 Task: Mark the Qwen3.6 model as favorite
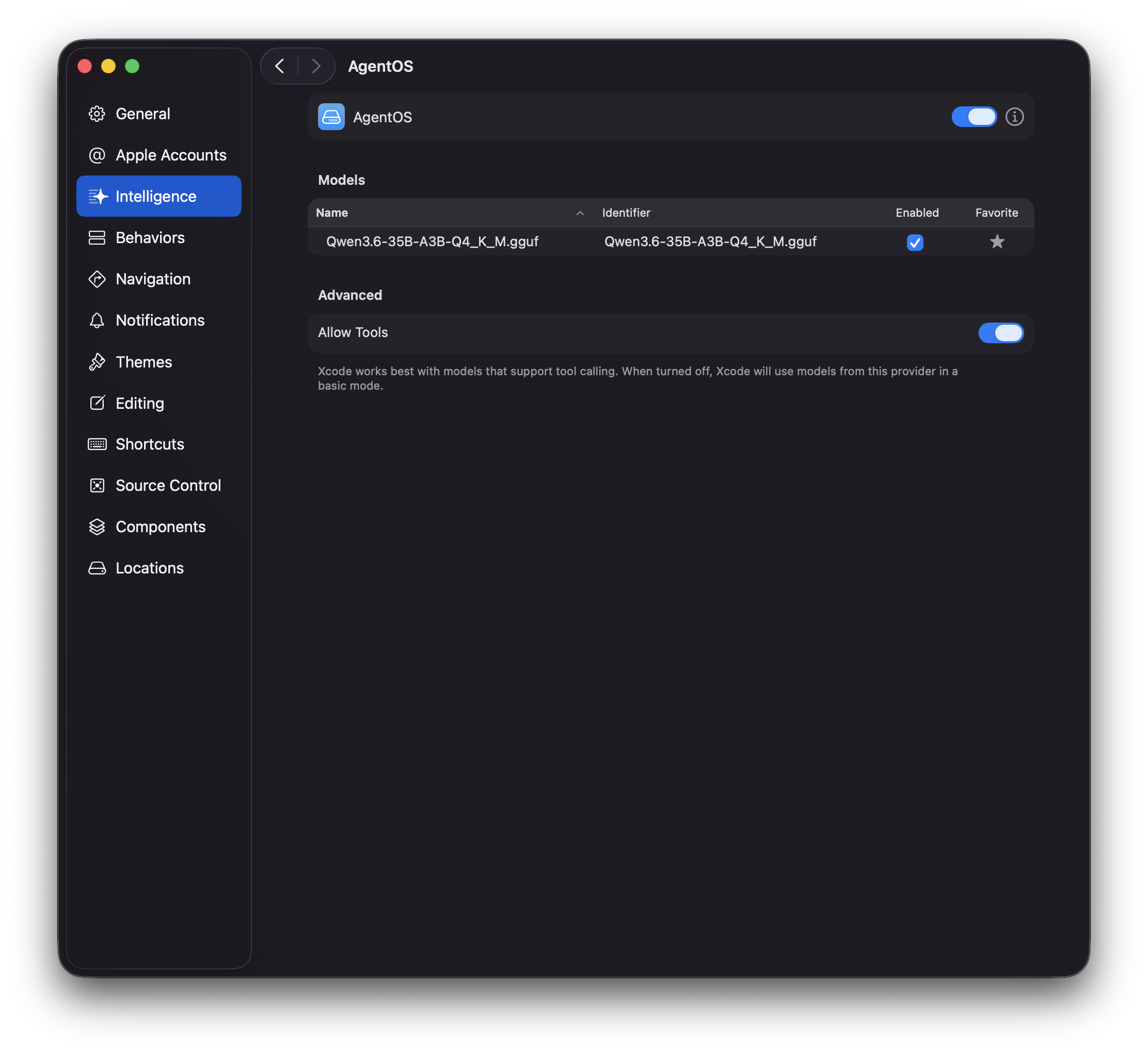[x=996, y=242]
